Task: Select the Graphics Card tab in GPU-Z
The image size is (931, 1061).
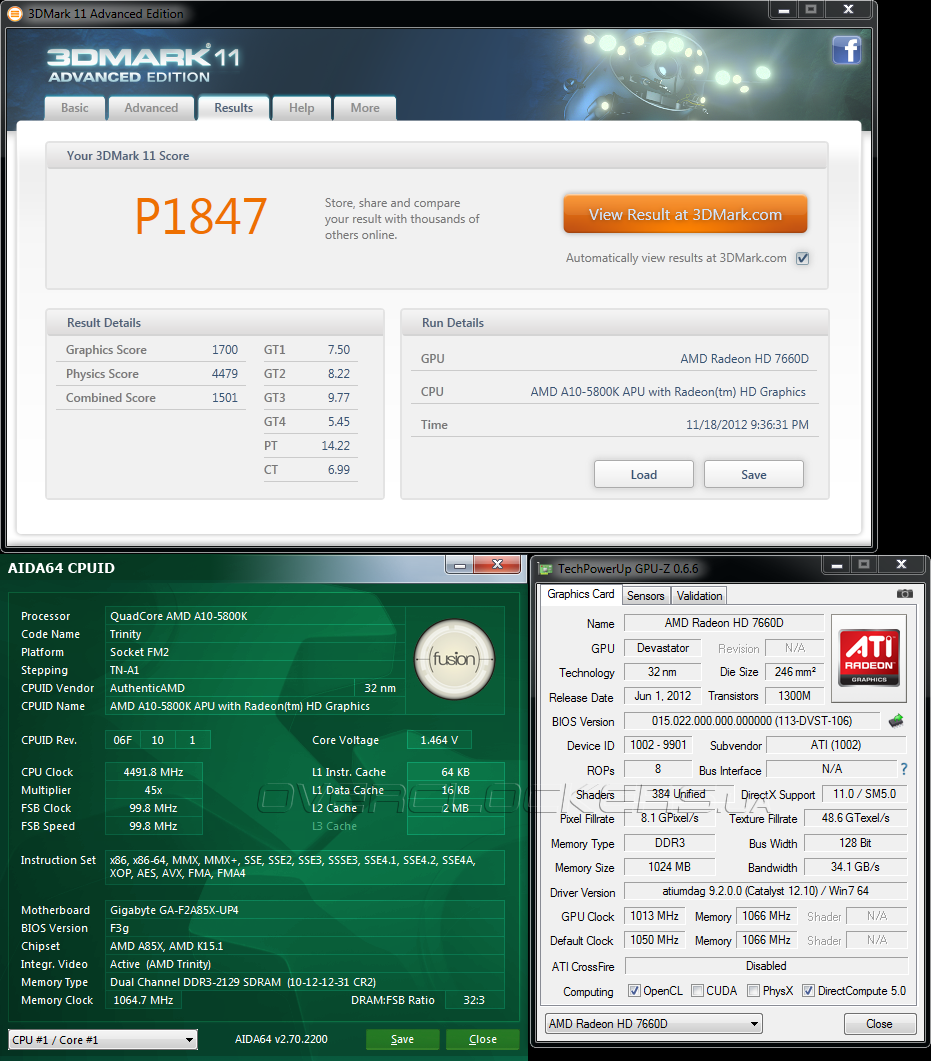Action: [581, 594]
